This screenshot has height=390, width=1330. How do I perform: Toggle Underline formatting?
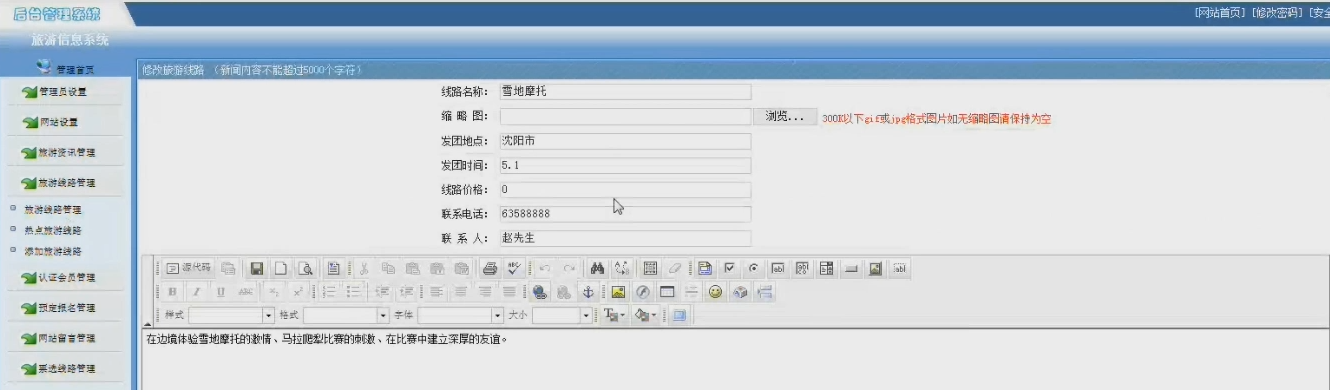[220, 292]
